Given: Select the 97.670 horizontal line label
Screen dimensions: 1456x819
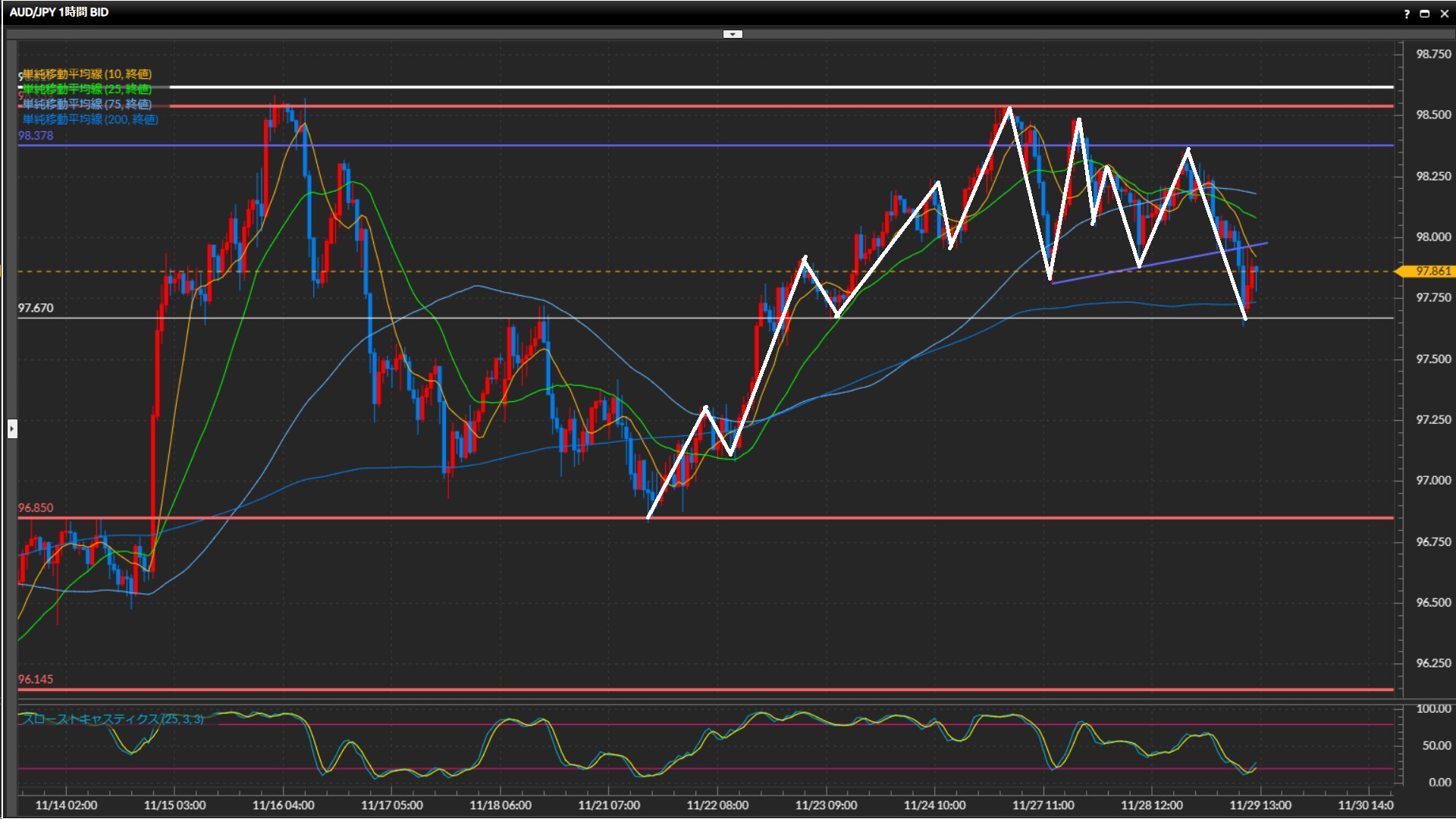Looking at the screenshot, I should coord(36,308).
